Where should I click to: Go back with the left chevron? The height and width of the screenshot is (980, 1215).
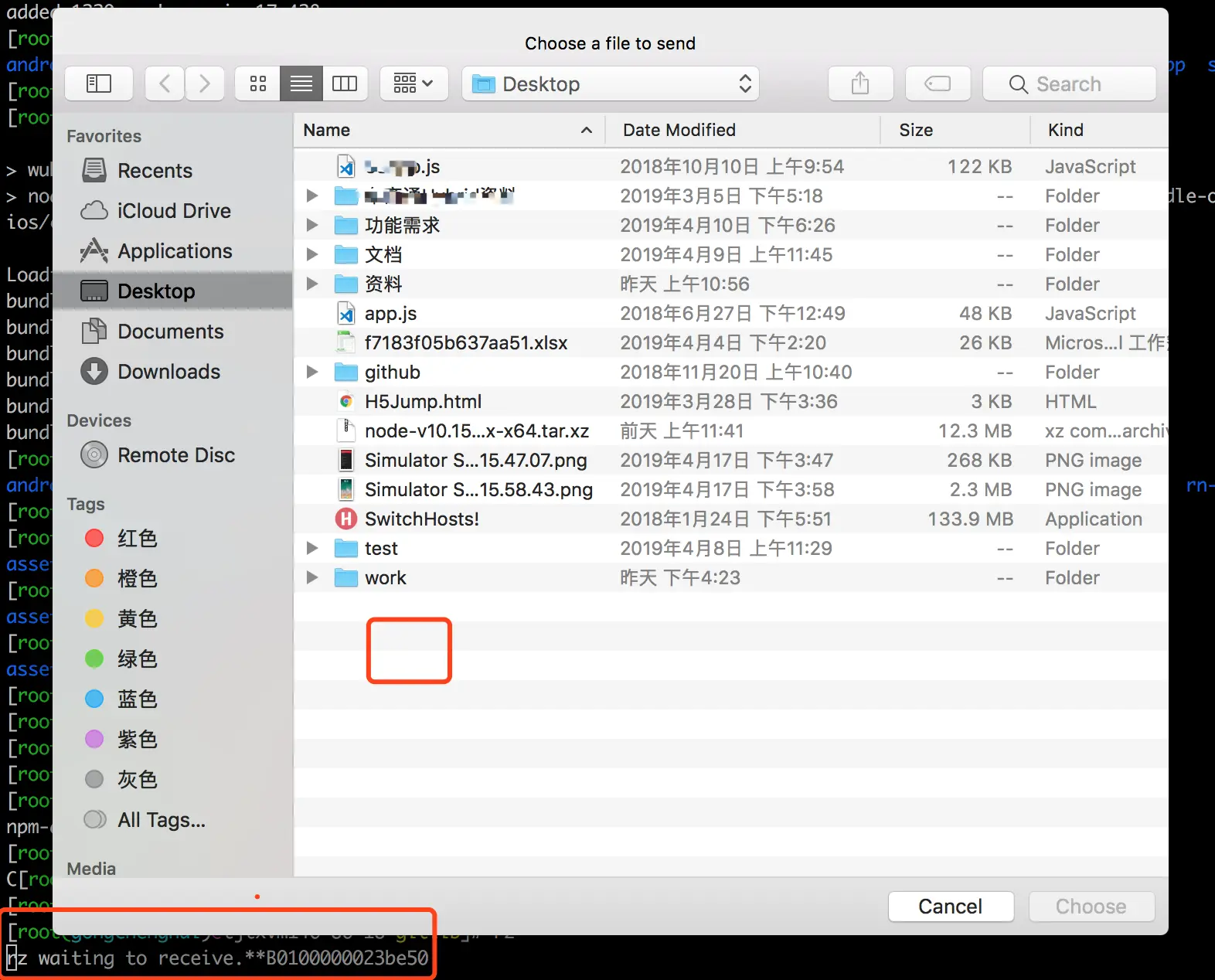pyautogui.click(x=165, y=83)
